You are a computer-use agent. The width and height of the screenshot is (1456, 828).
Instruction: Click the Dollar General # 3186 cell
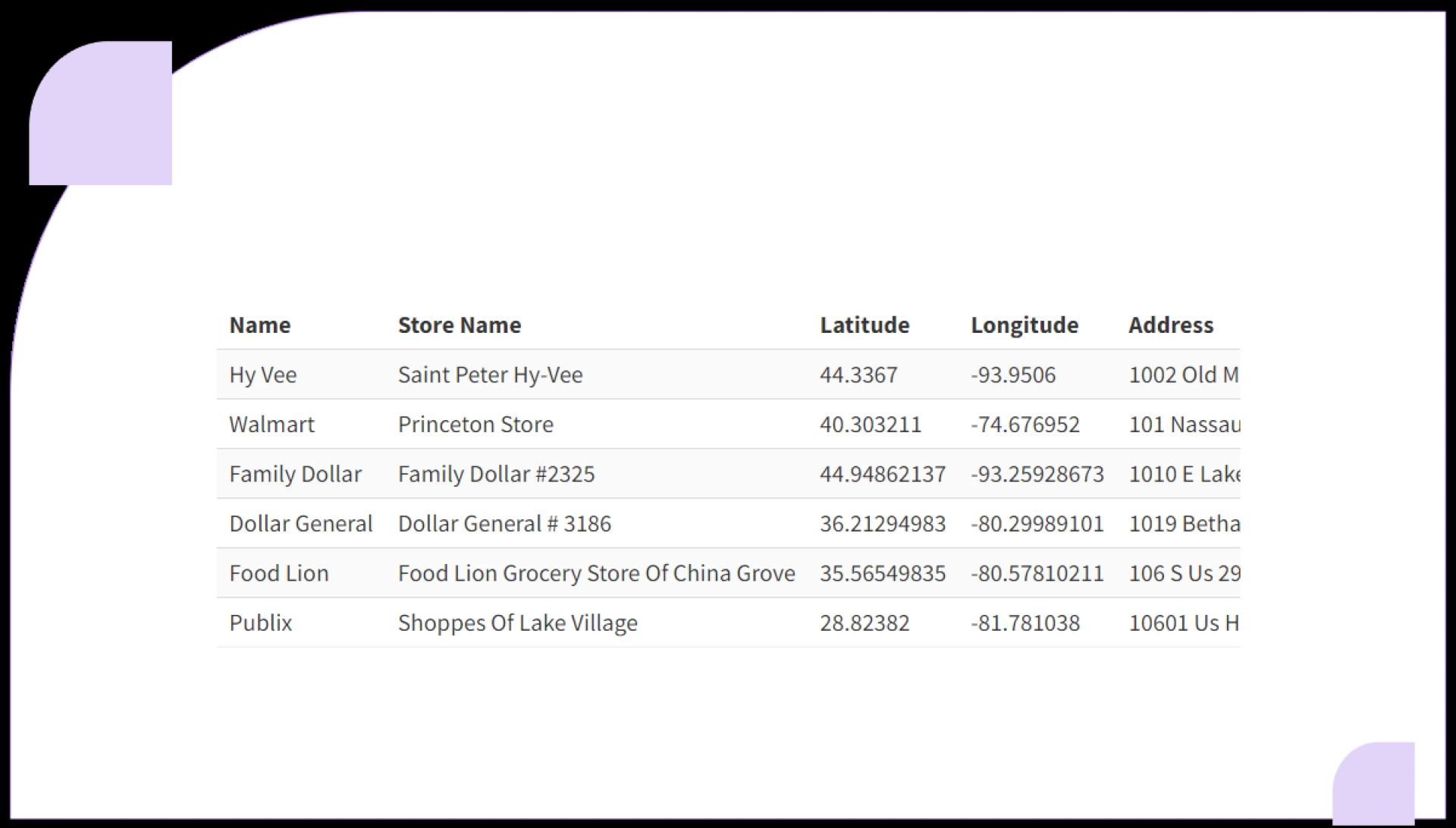(504, 523)
